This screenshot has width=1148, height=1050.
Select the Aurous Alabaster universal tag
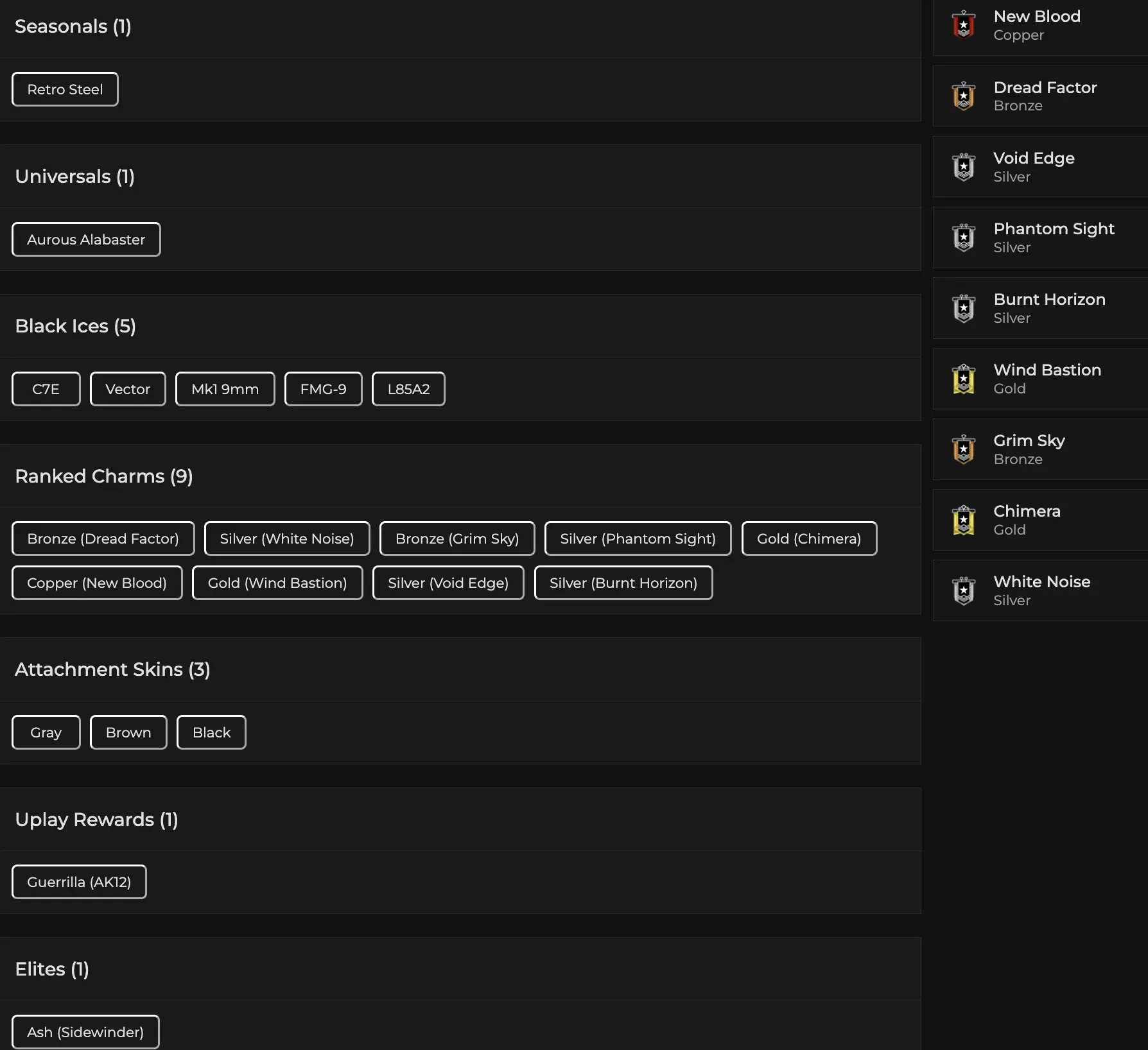[x=86, y=239]
